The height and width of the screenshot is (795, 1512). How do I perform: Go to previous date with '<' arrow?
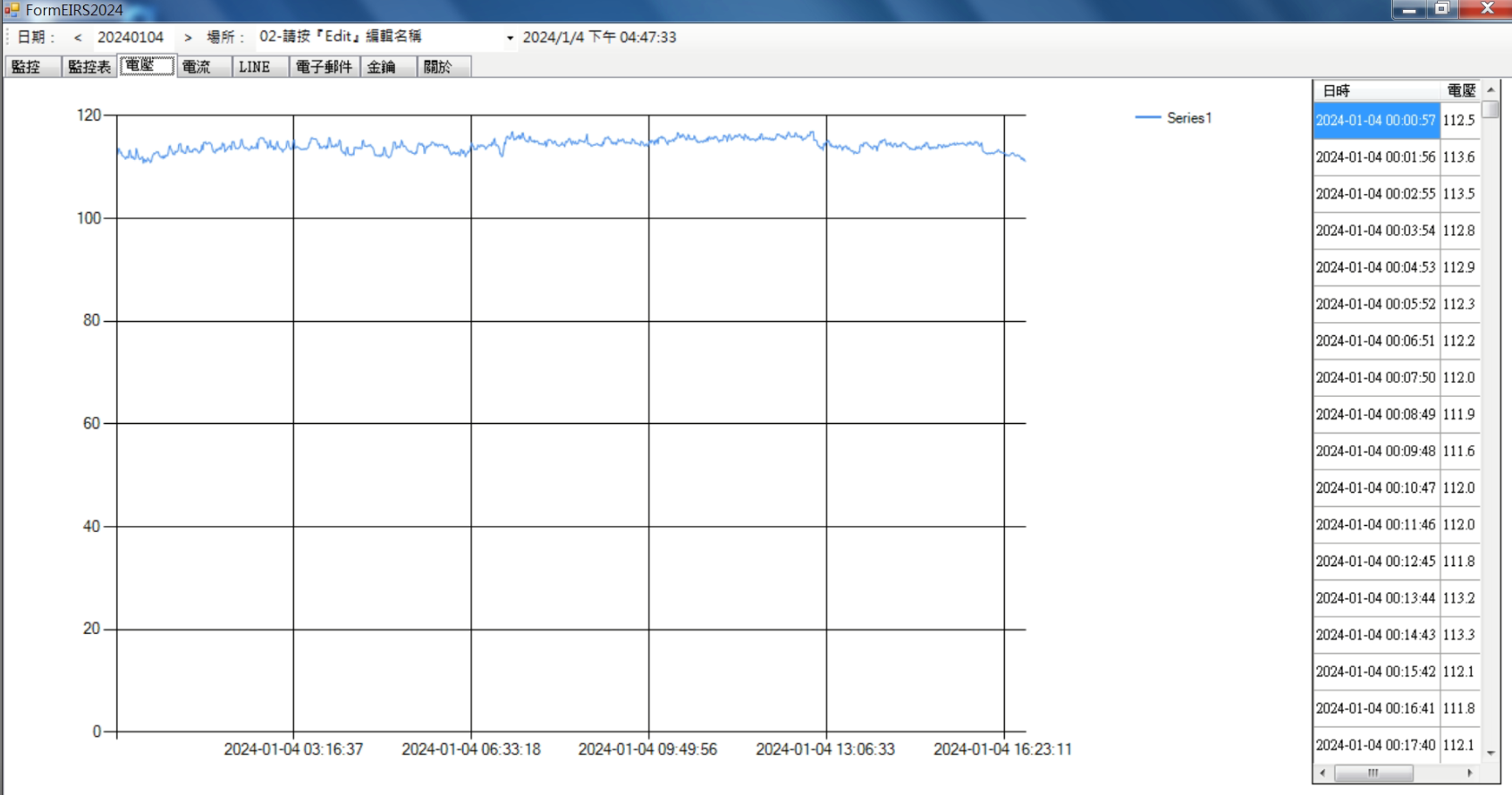click(x=78, y=38)
